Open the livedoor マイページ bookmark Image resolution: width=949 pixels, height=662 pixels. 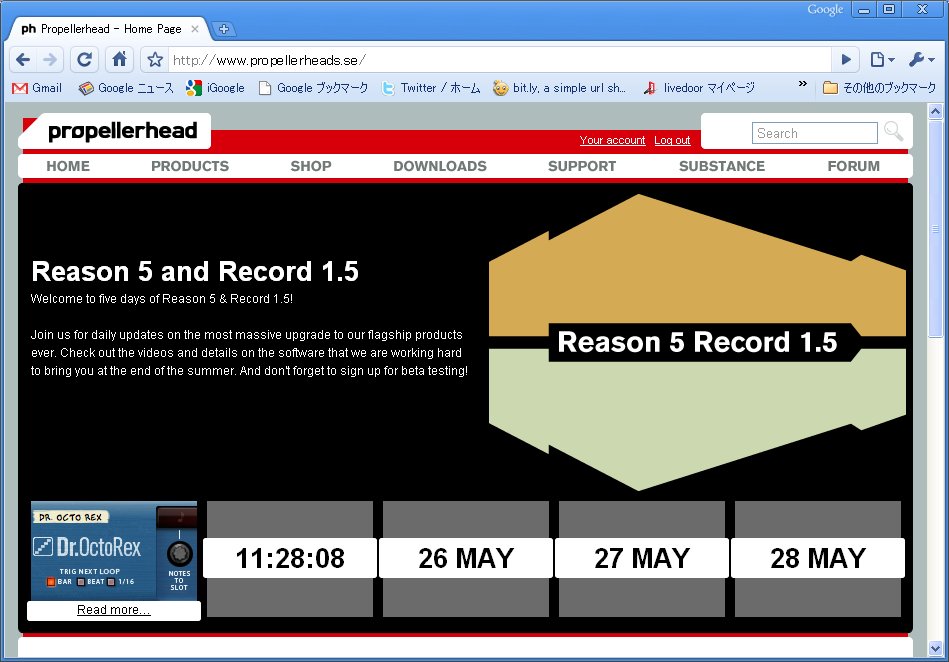pyautogui.click(x=699, y=88)
